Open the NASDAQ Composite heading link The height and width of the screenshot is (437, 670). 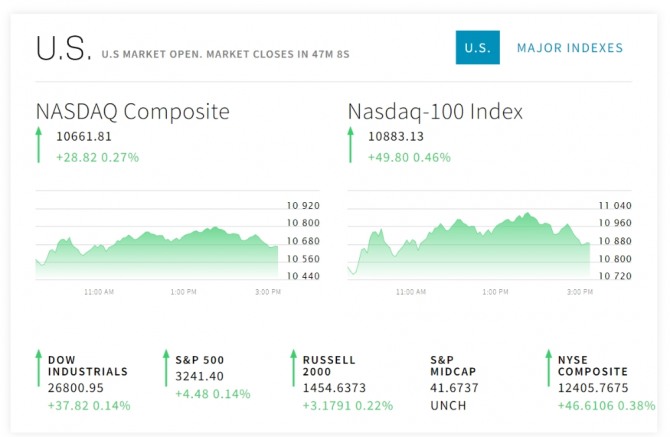[132, 111]
